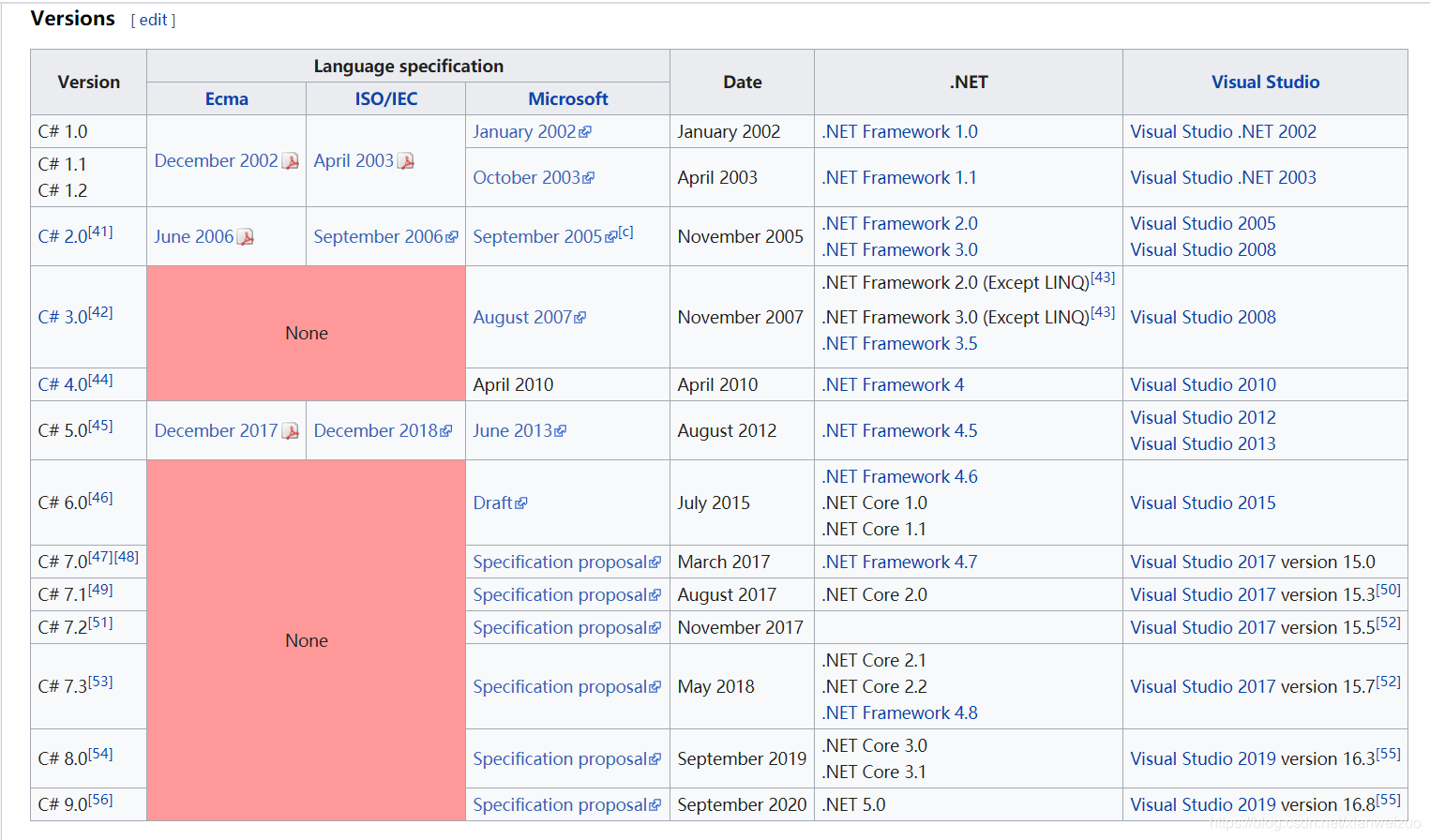The width and height of the screenshot is (1430, 840).
Task: Open .NET Framework 4.6 link
Action: 900,476
